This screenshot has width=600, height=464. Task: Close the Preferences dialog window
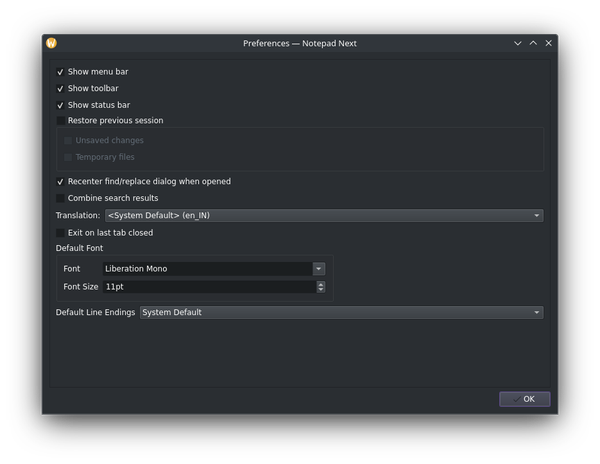pyautogui.click(x=549, y=43)
